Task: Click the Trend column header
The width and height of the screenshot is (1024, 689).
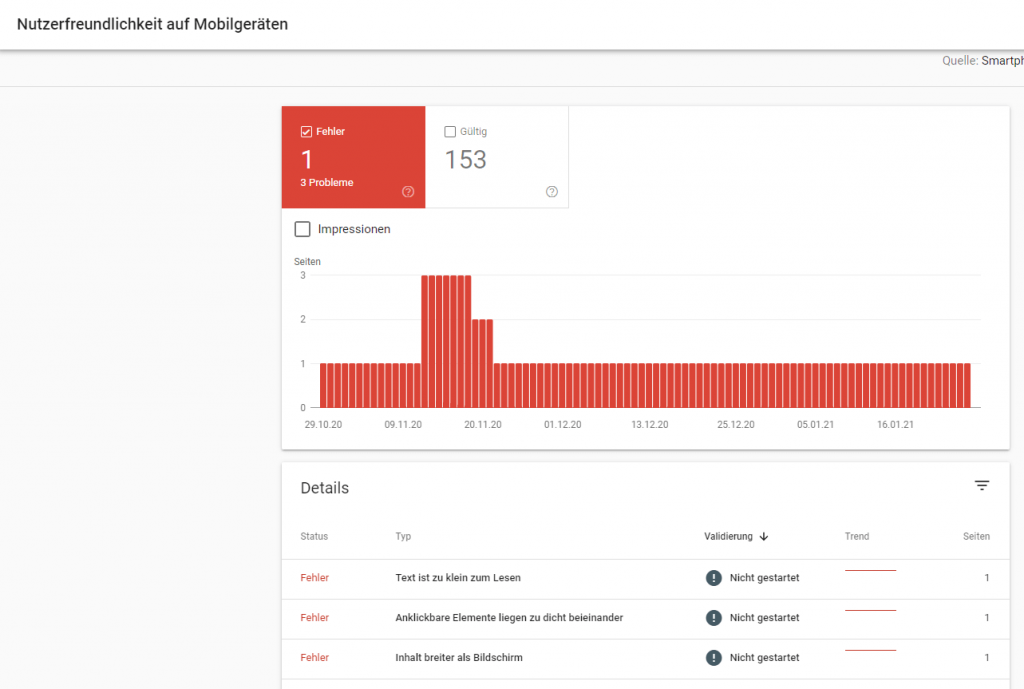Action: click(x=857, y=536)
